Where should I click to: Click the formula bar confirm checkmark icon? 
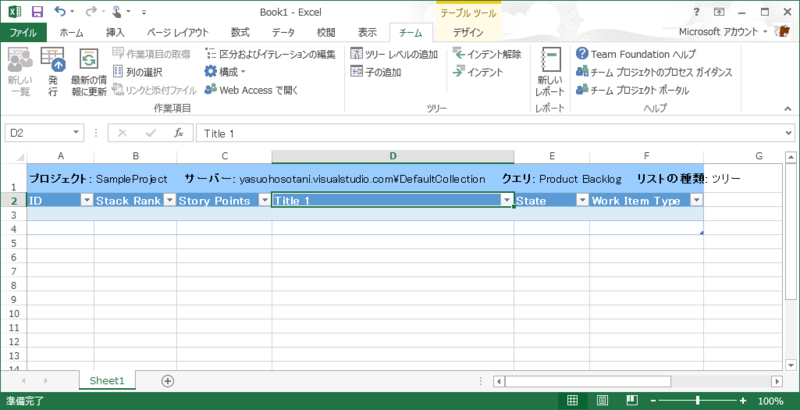(151, 133)
